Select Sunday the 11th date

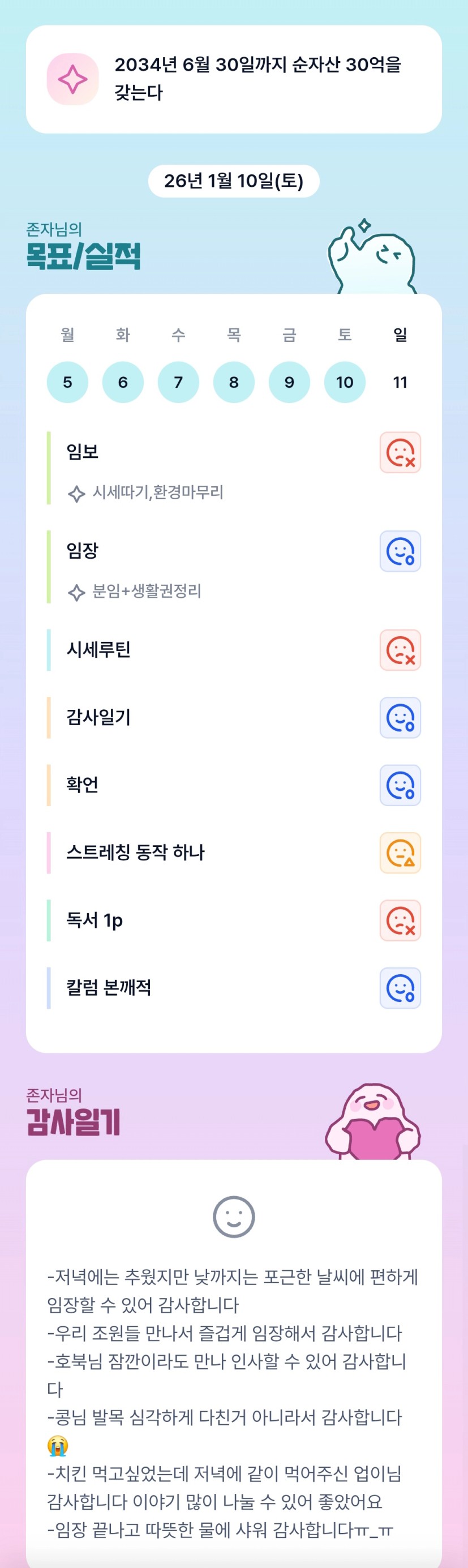point(400,382)
